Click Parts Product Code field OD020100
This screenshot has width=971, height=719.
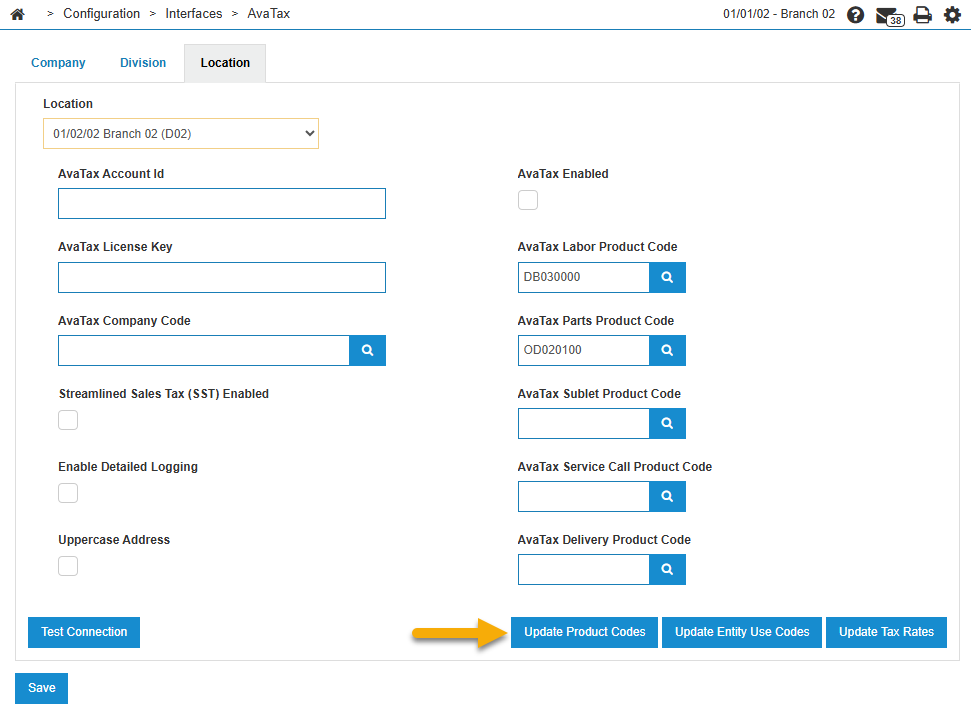click(583, 351)
